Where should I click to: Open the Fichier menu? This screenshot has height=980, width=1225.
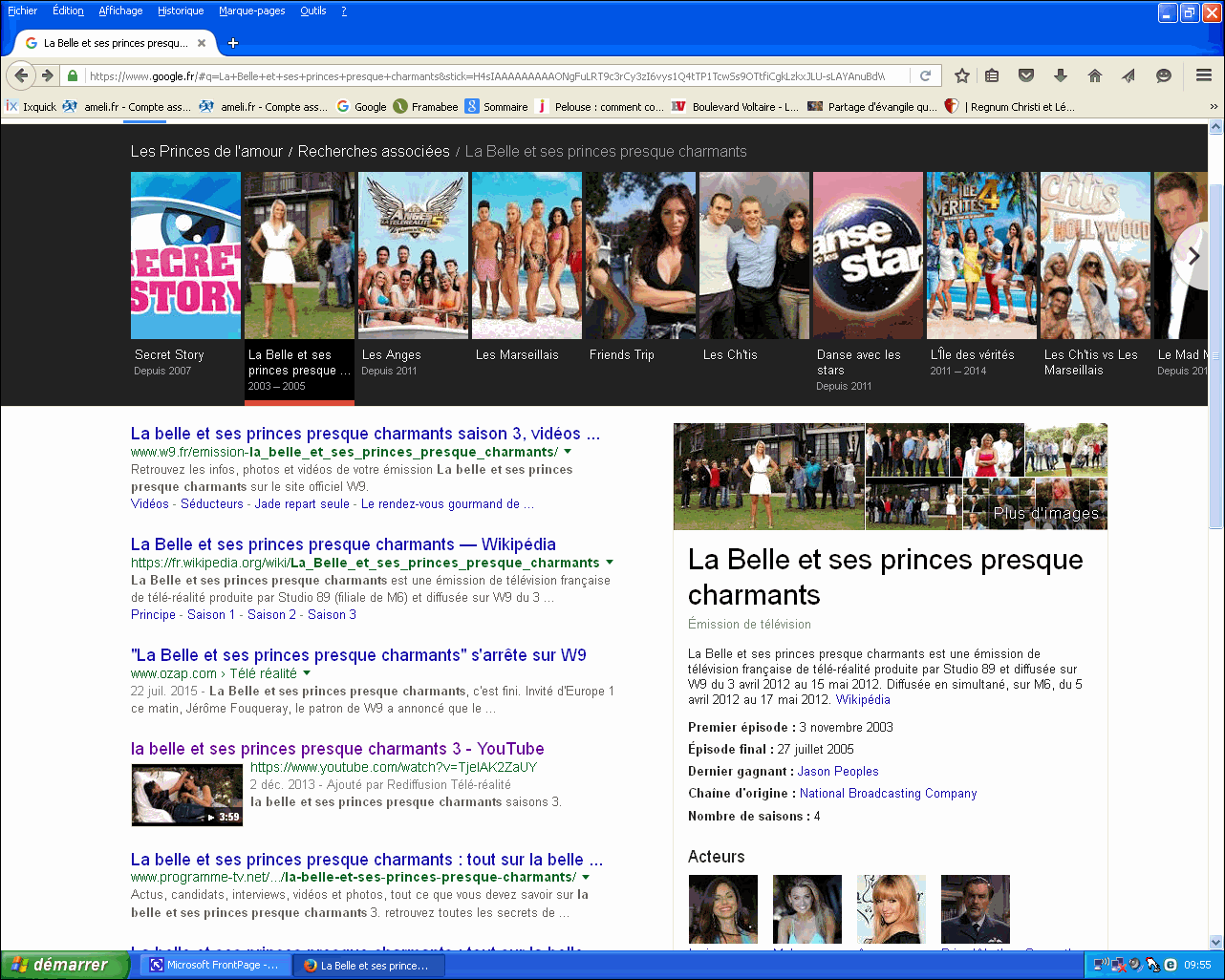pos(23,11)
